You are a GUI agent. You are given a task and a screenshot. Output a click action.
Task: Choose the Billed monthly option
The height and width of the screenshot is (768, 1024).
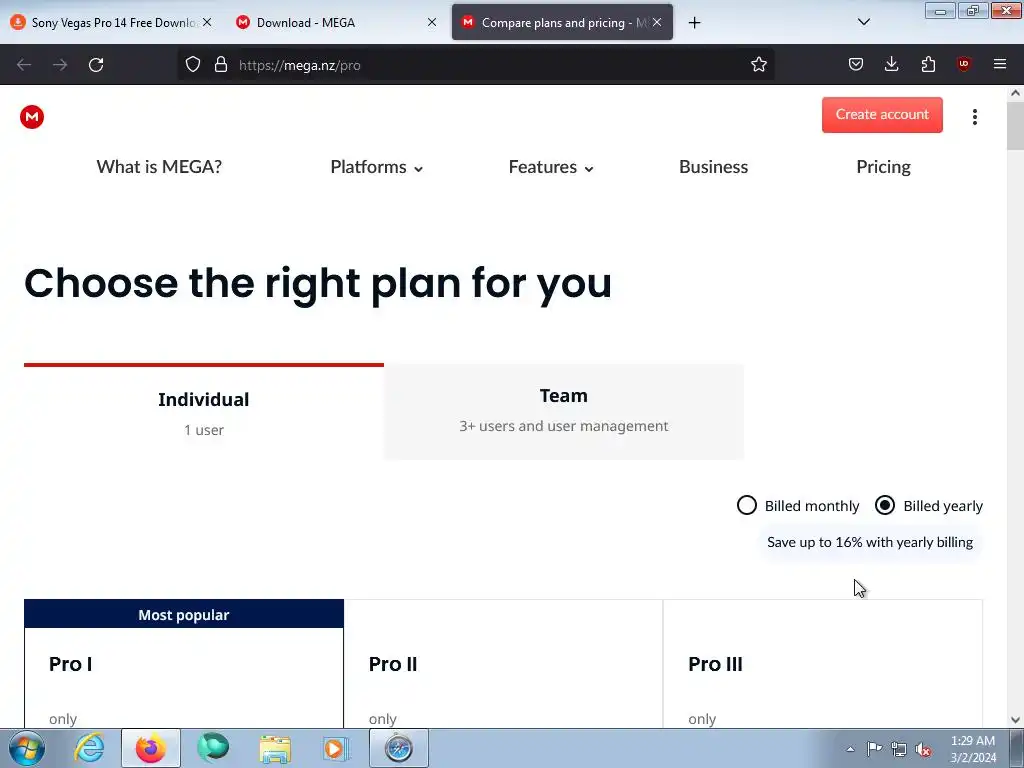[x=797, y=505]
